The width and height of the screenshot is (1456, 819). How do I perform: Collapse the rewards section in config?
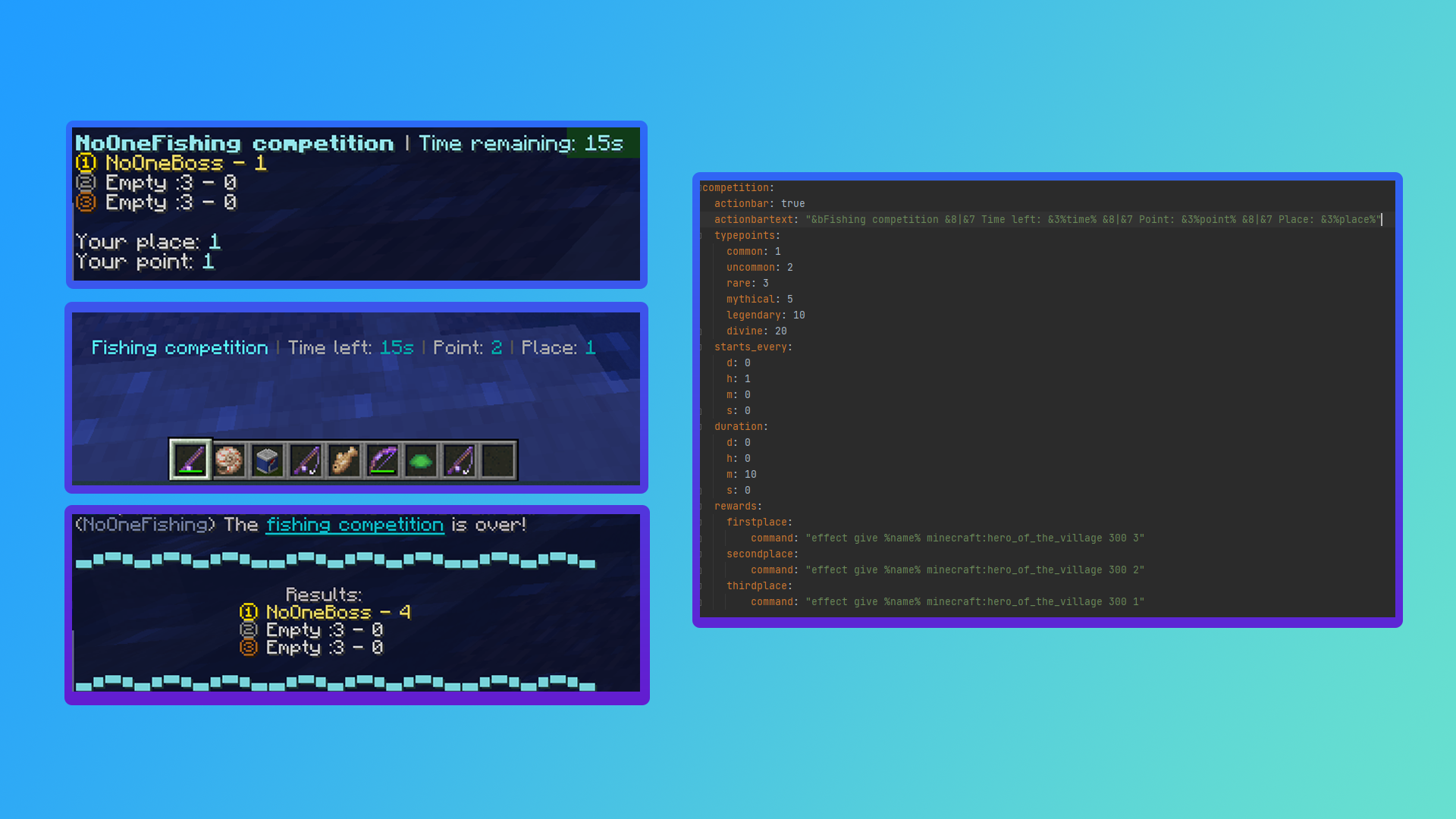(x=701, y=507)
